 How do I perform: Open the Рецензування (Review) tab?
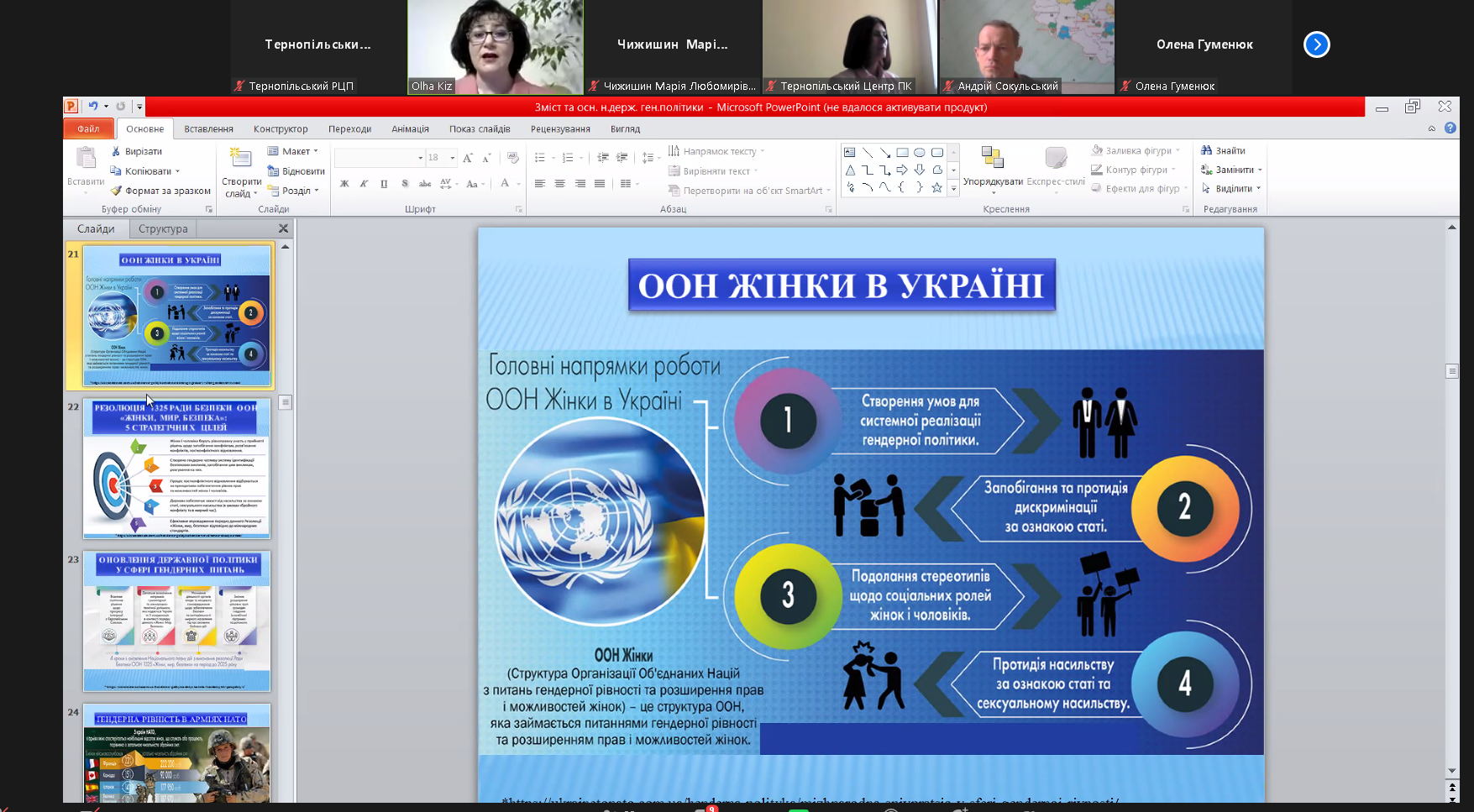[560, 129]
